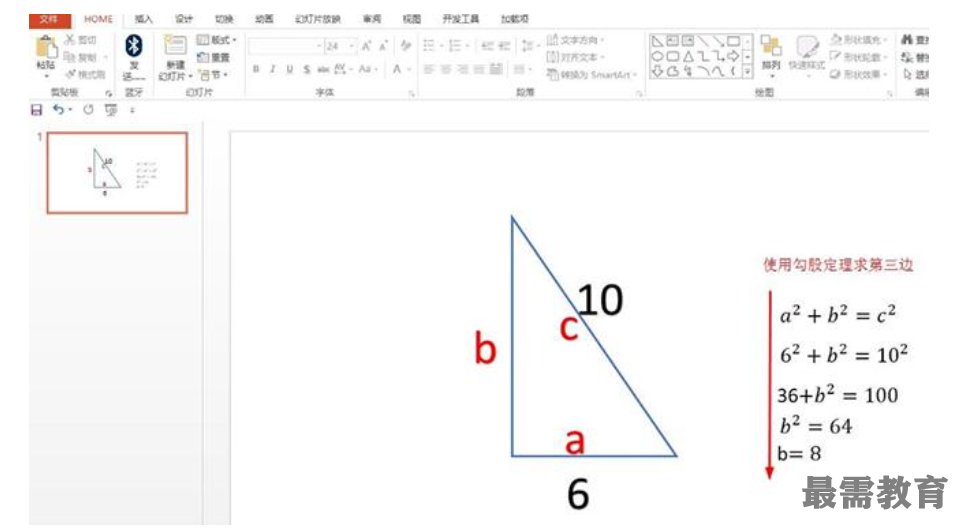Click Convert to SmartArt button

point(591,75)
